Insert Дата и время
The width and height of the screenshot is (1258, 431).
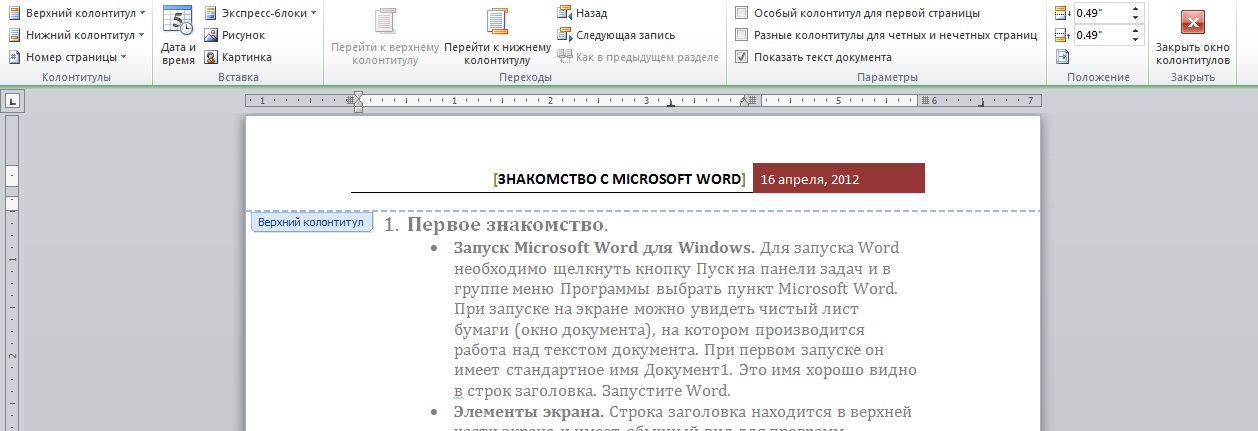178,35
